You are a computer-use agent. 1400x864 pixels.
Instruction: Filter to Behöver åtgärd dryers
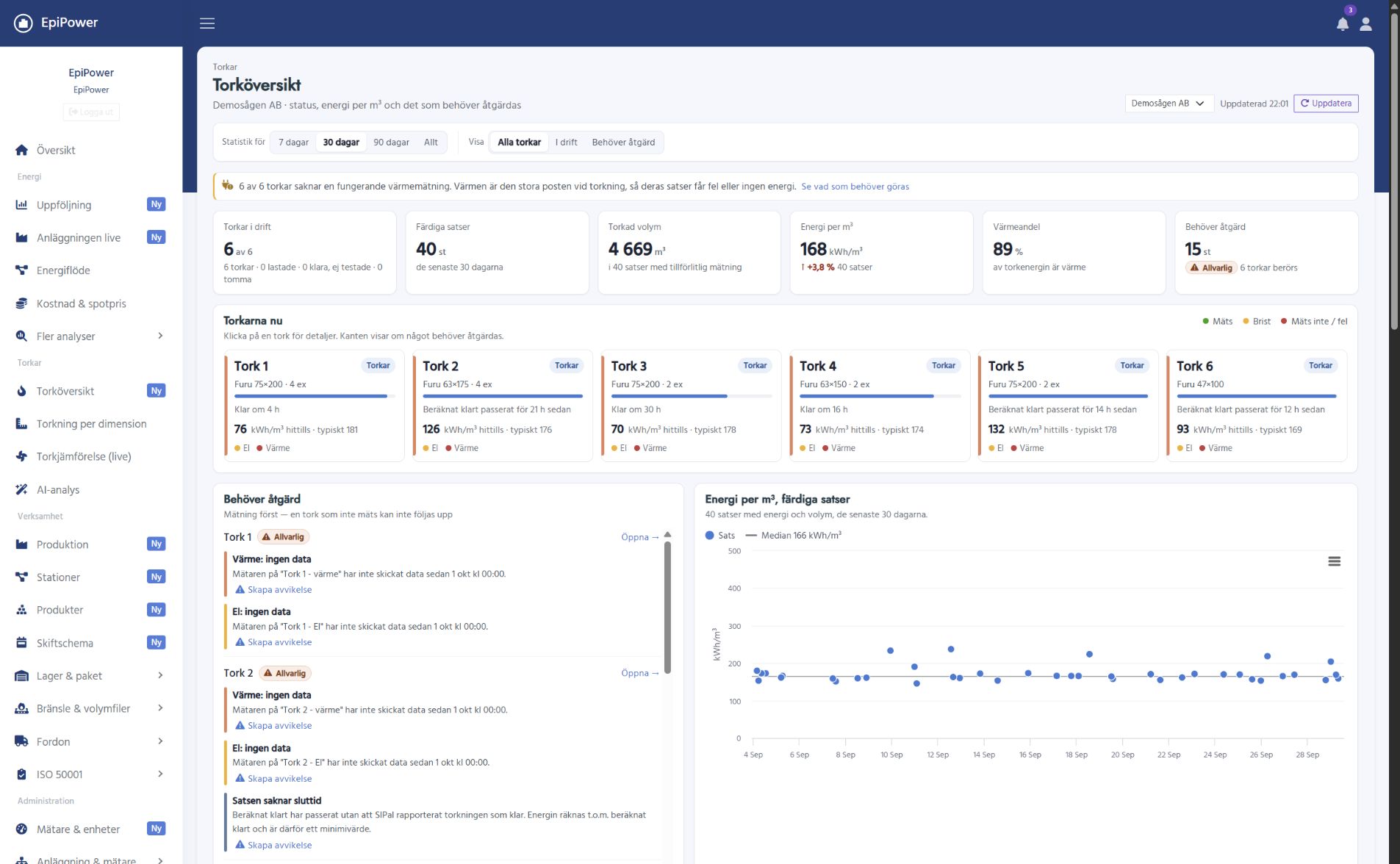pyautogui.click(x=623, y=142)
